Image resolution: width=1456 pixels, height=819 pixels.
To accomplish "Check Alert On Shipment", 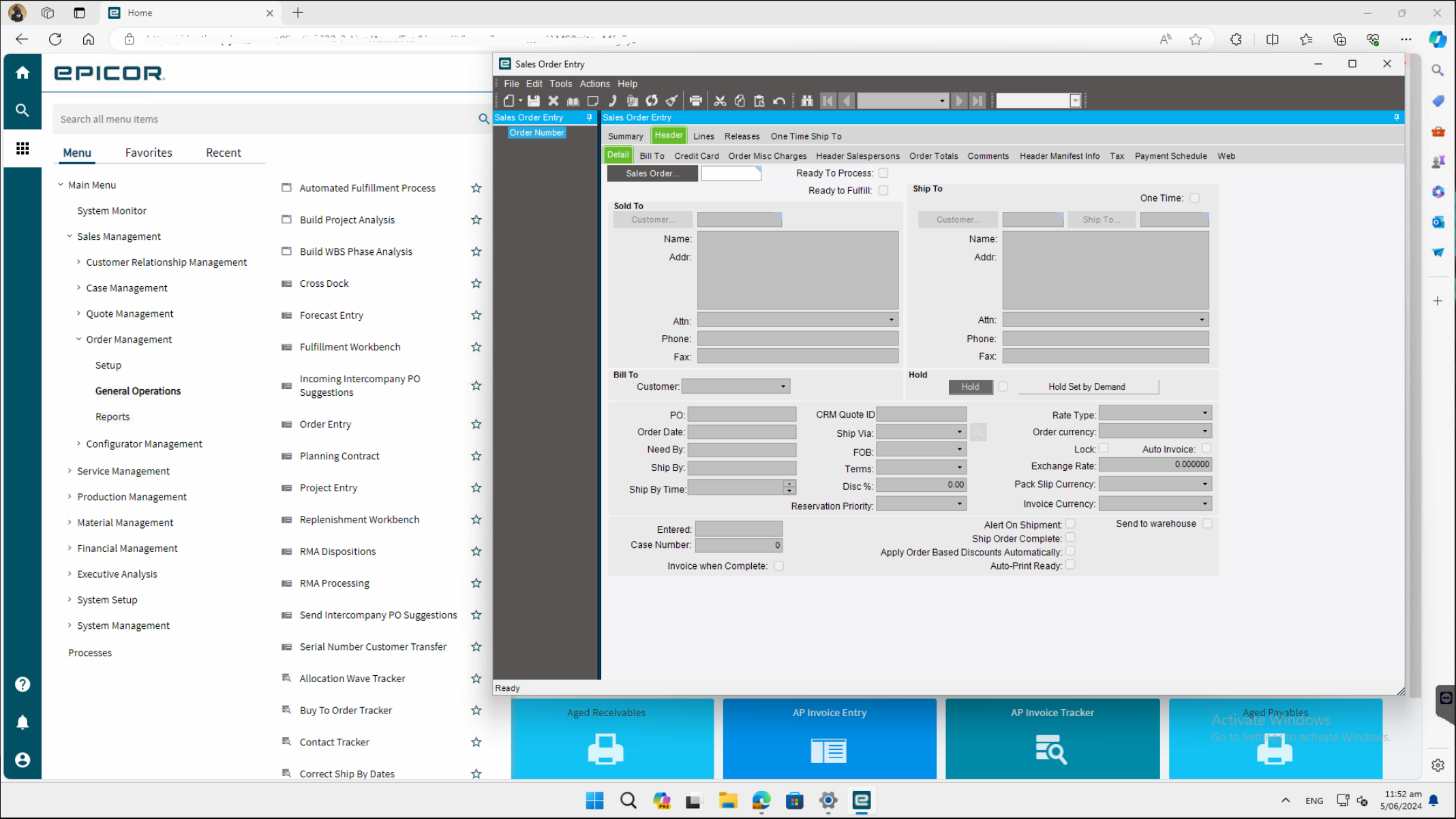I will coord(1070,524).
